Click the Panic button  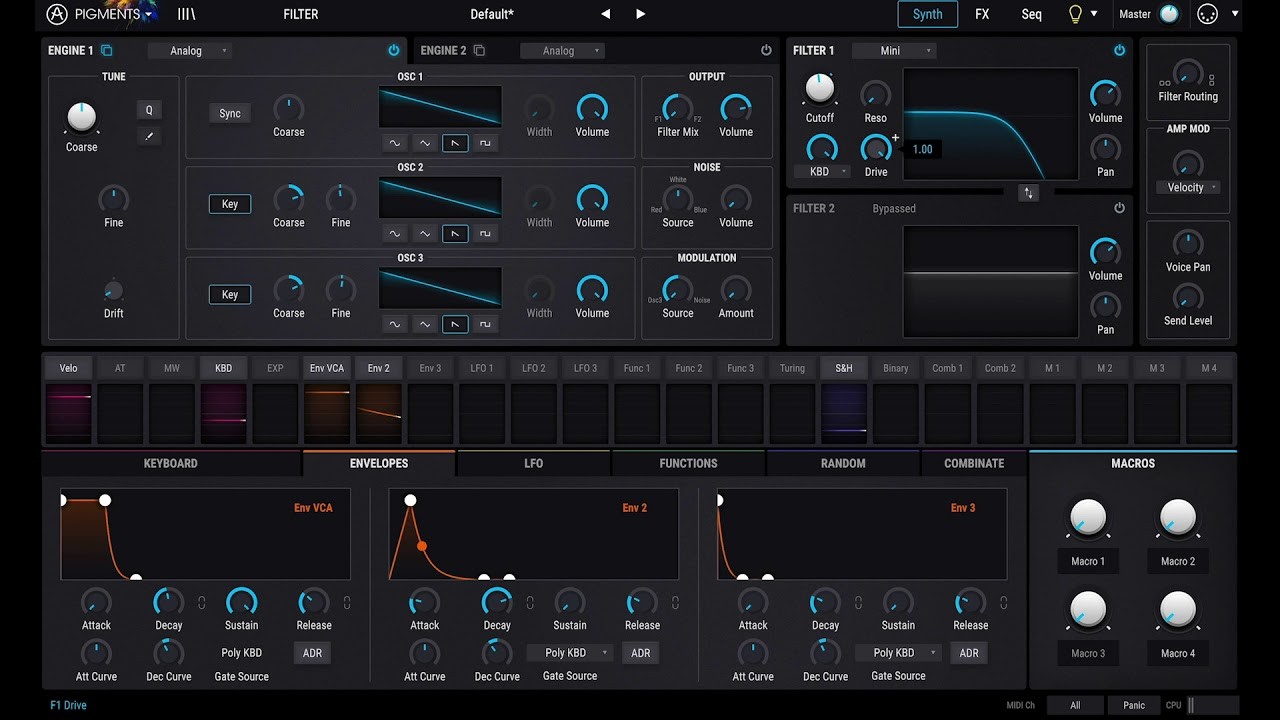coord(1134,705)
